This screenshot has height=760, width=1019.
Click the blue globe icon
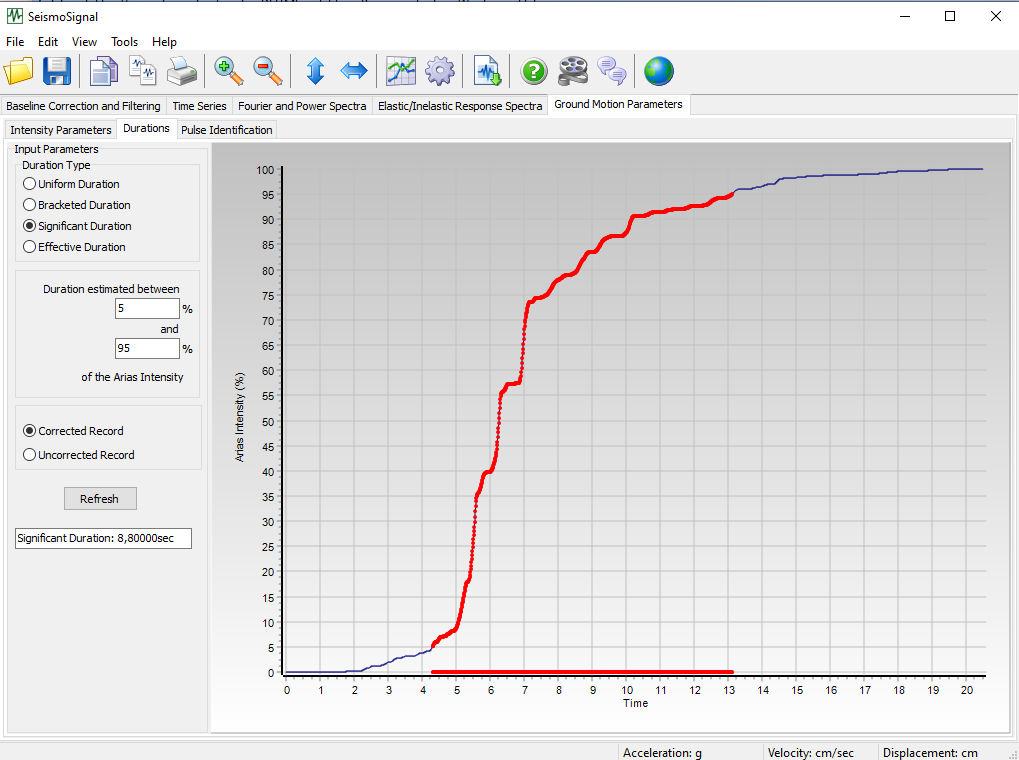point(658,71)
